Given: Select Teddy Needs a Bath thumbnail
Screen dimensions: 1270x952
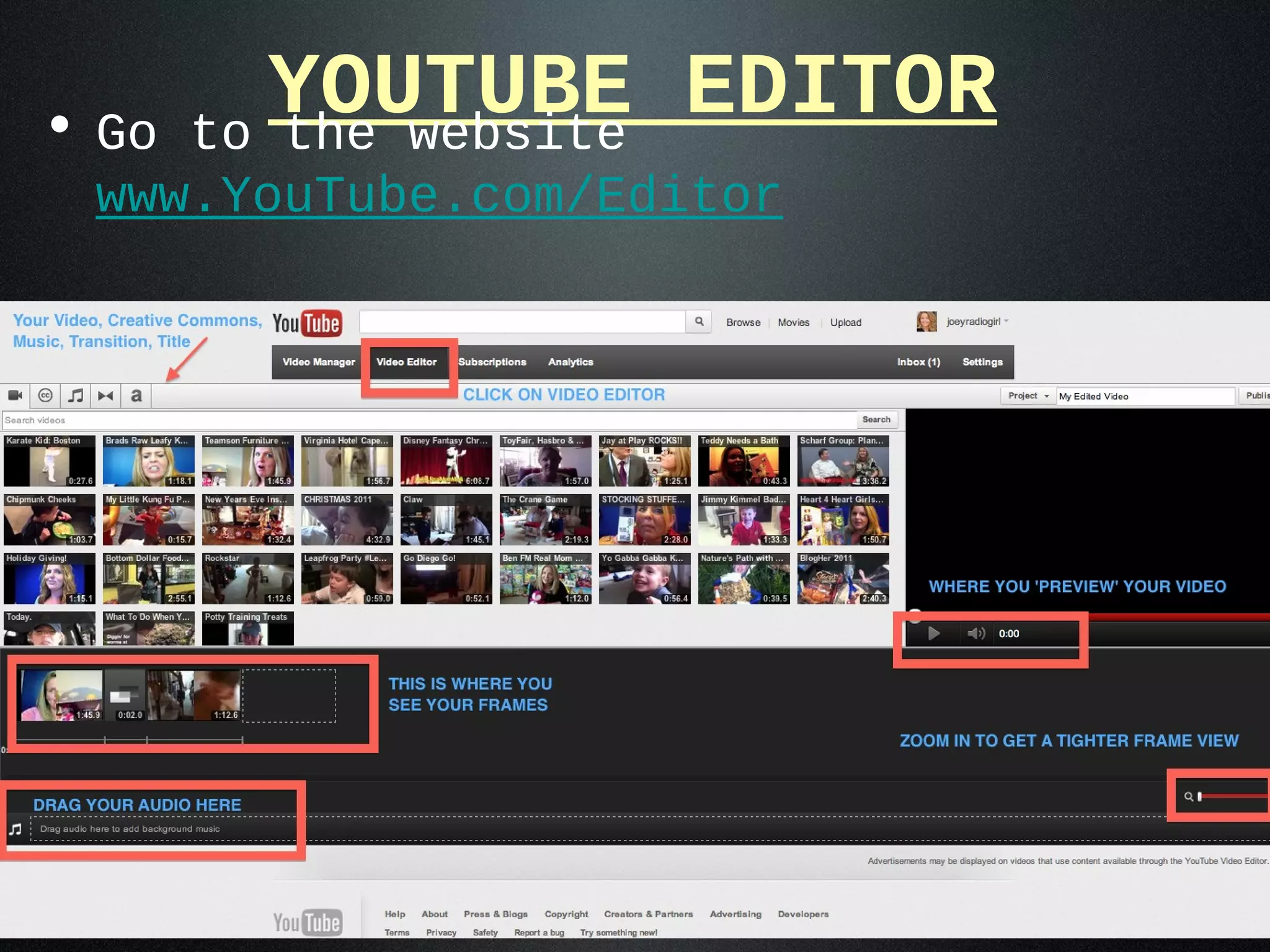Looking at the screenshot, I should (744, 461).
